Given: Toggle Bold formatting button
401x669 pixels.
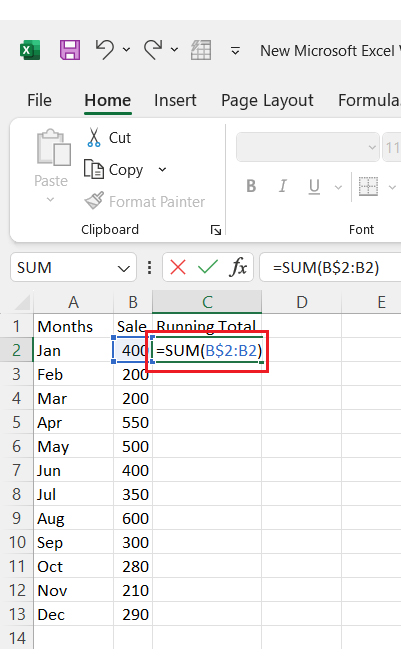Looking at the screenshot, I should click(x=251, y=186).
